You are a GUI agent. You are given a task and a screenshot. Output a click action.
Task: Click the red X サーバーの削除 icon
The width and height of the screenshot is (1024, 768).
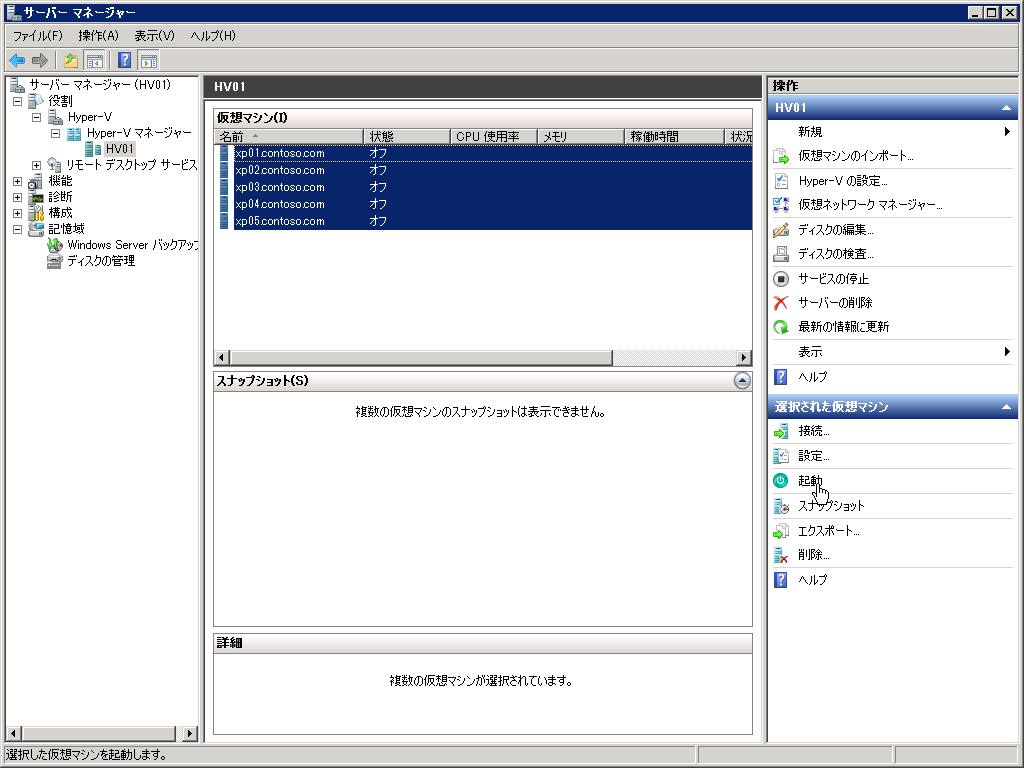[781, 303]
